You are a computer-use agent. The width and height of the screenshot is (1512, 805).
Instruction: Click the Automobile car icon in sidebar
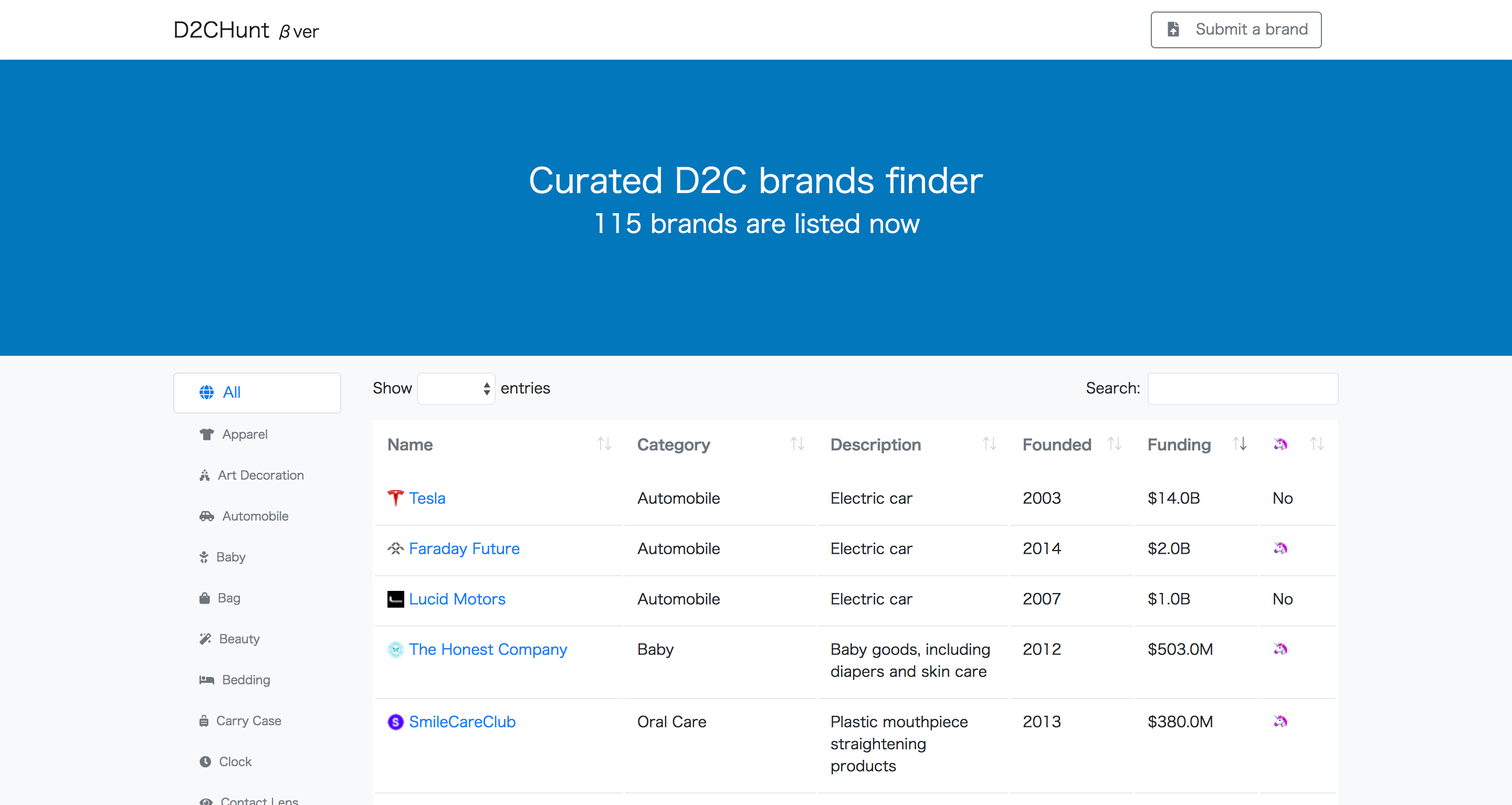click(206, 516)
